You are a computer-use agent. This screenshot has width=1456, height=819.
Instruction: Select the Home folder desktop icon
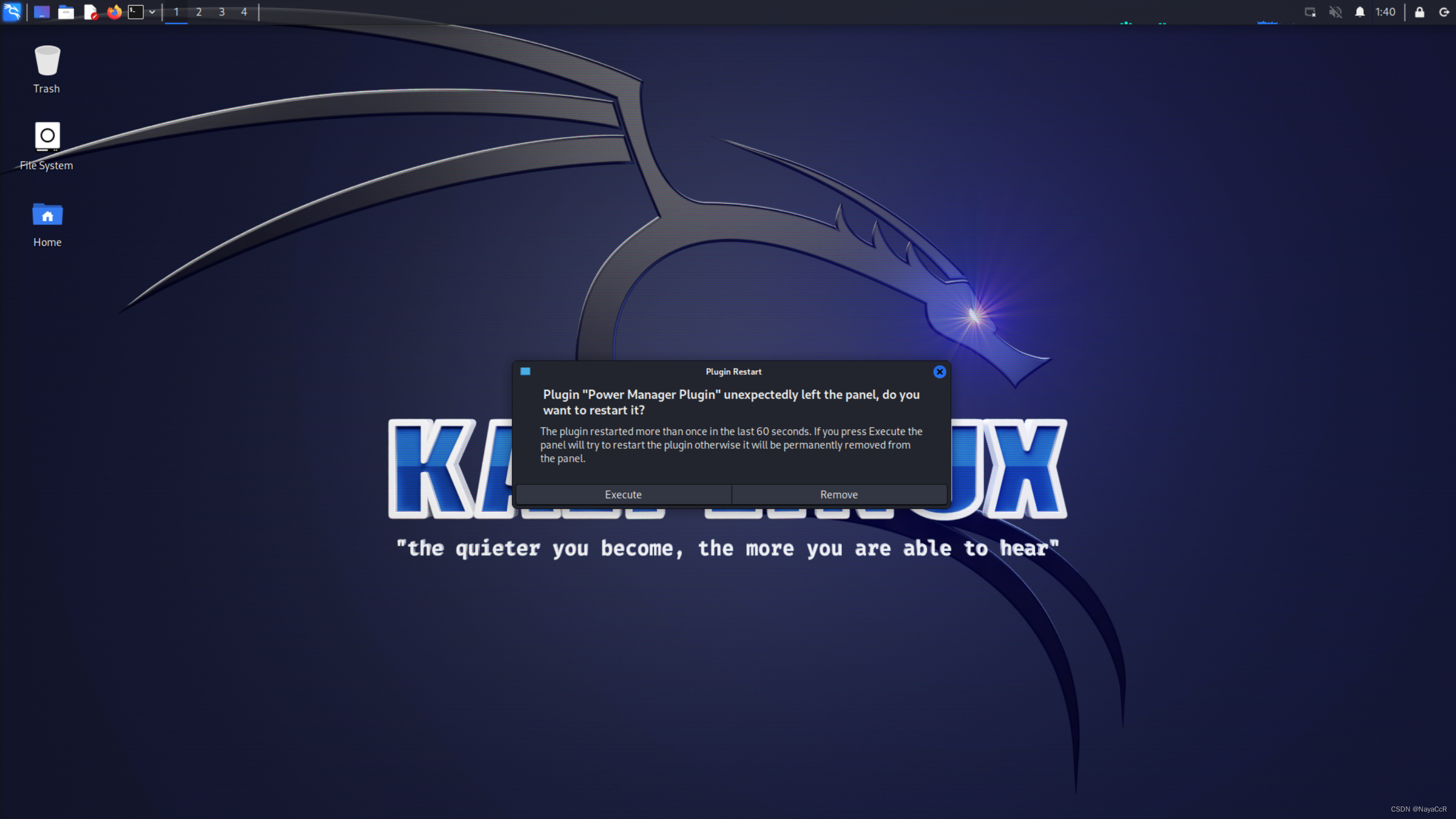tap(47, 224)
